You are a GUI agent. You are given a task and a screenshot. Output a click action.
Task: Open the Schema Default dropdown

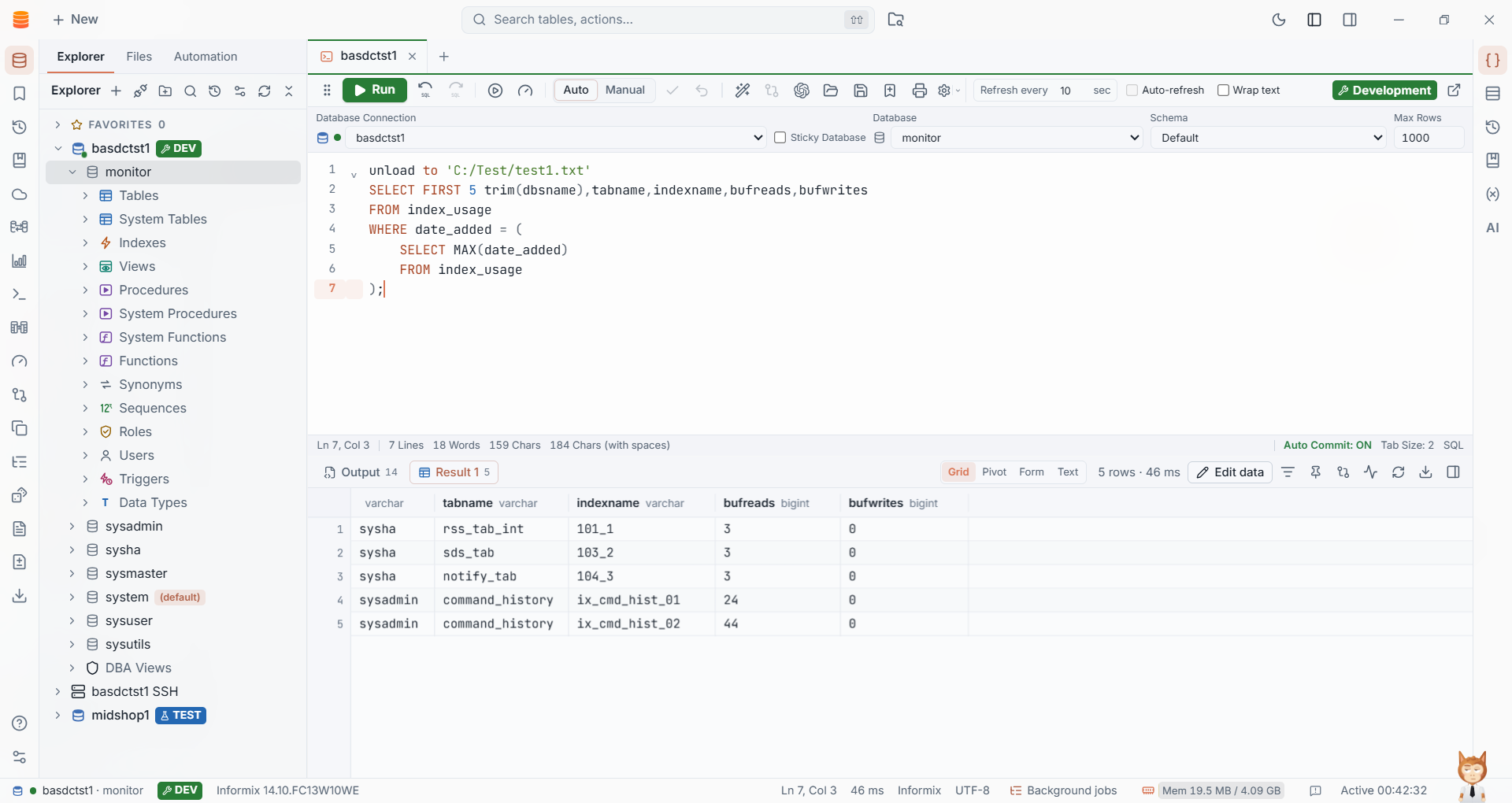1268,138
